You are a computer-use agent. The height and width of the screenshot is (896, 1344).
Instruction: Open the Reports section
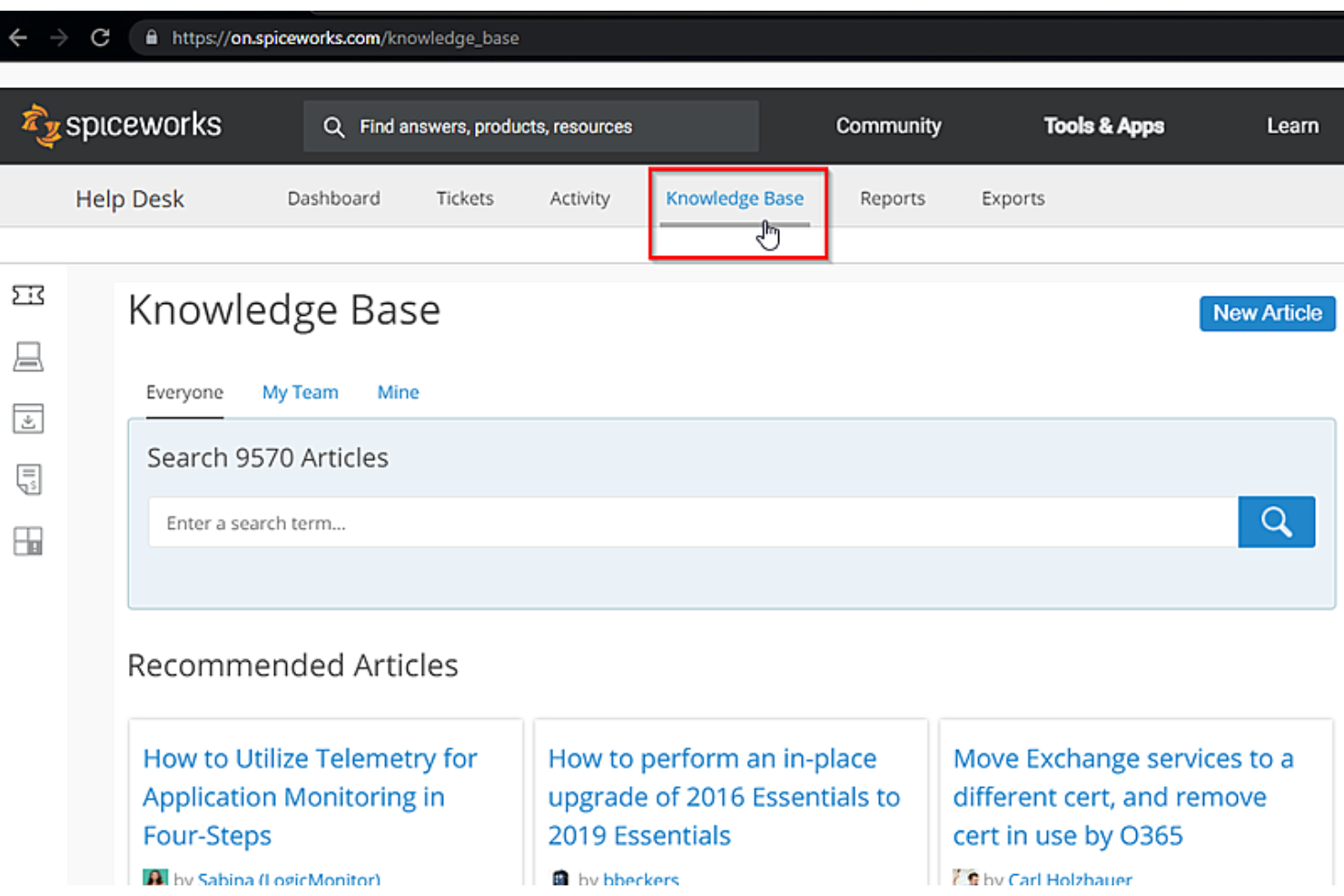pyautogui.click(x=892, y=198)
